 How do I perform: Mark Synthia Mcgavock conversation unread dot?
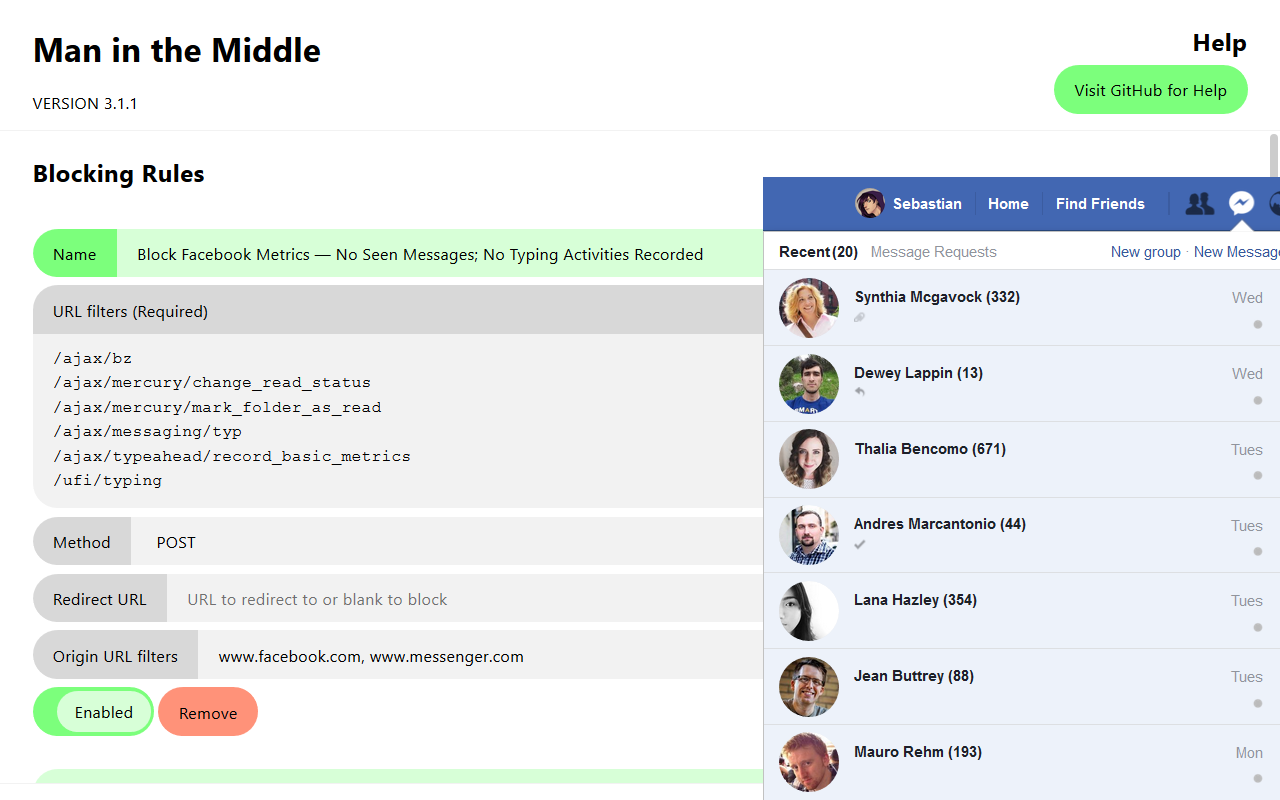1258,324
